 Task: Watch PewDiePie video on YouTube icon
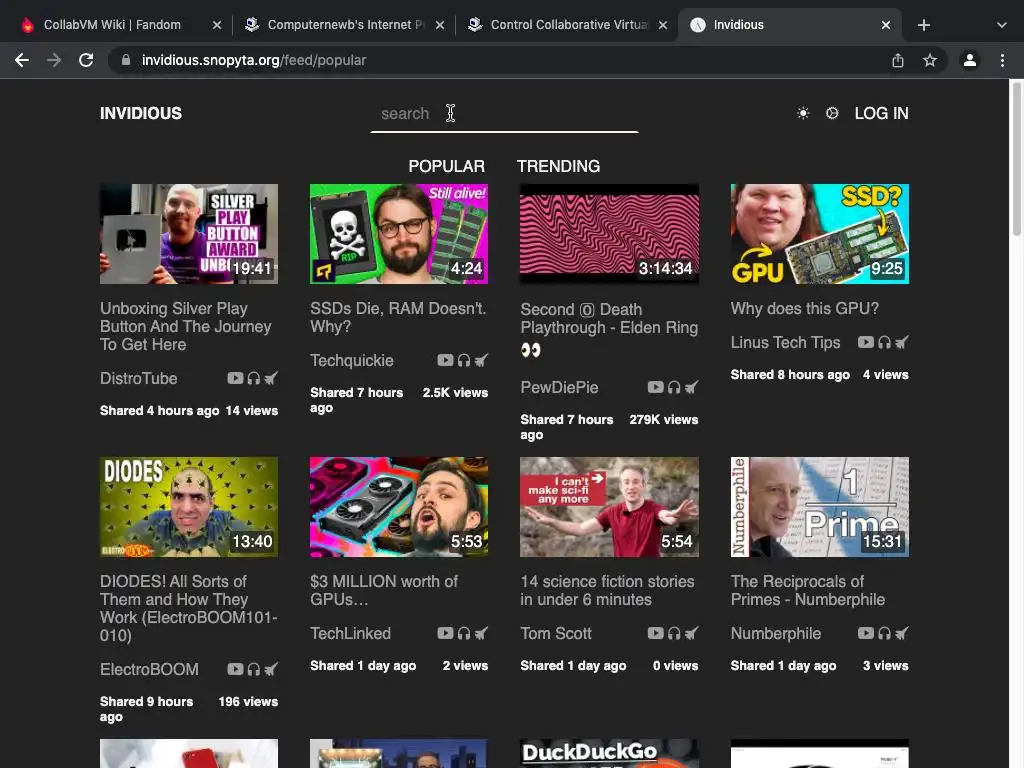coord(656,387)
